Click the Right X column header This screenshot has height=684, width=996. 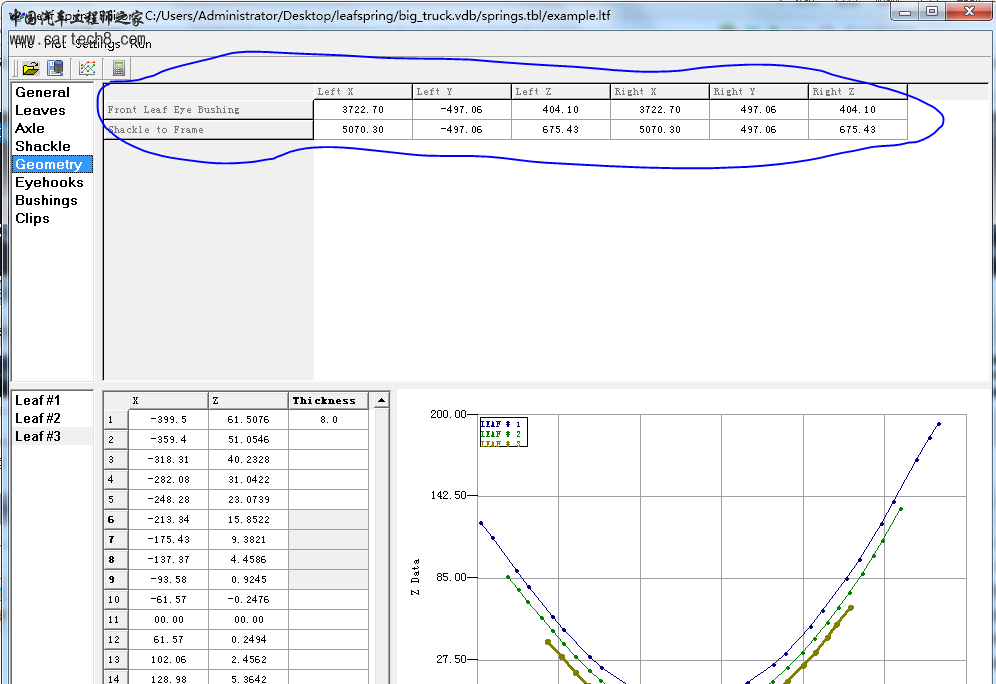tap(660, 91)
